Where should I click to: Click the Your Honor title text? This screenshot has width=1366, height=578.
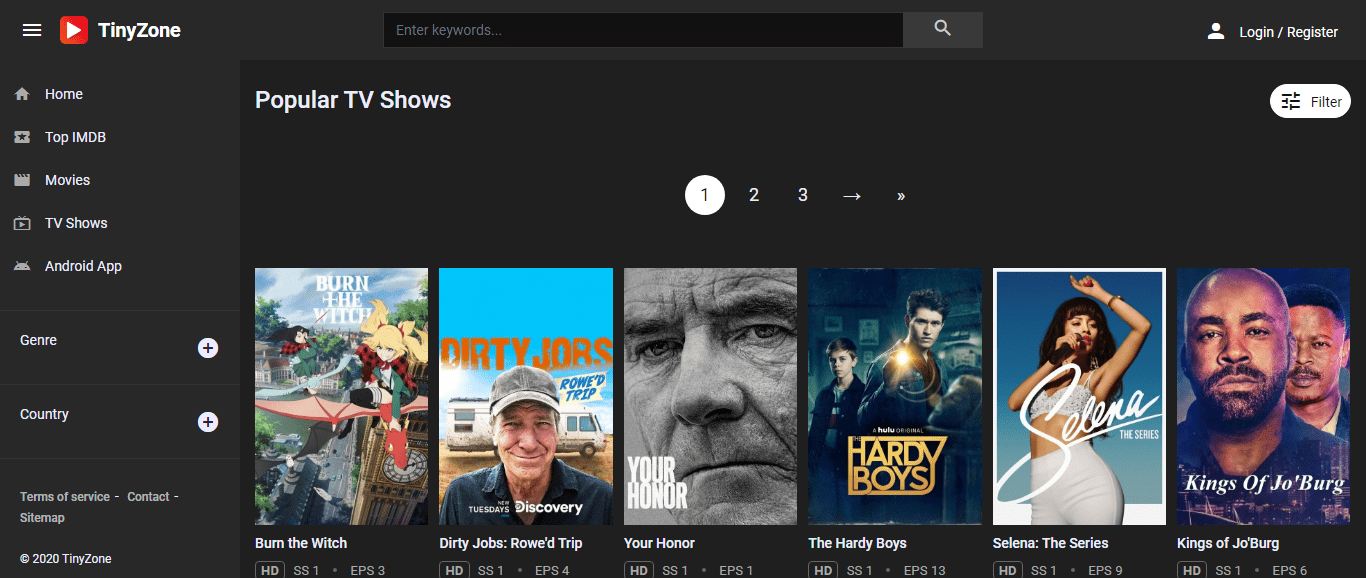pyautogui.click(x=659, y=543)
